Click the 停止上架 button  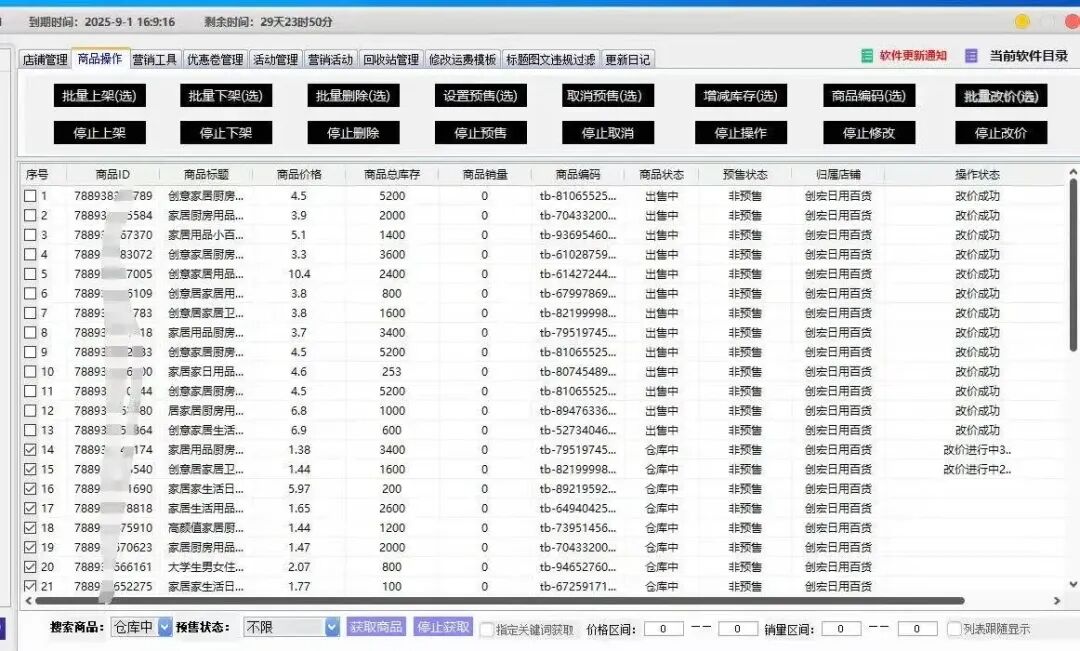100,133
